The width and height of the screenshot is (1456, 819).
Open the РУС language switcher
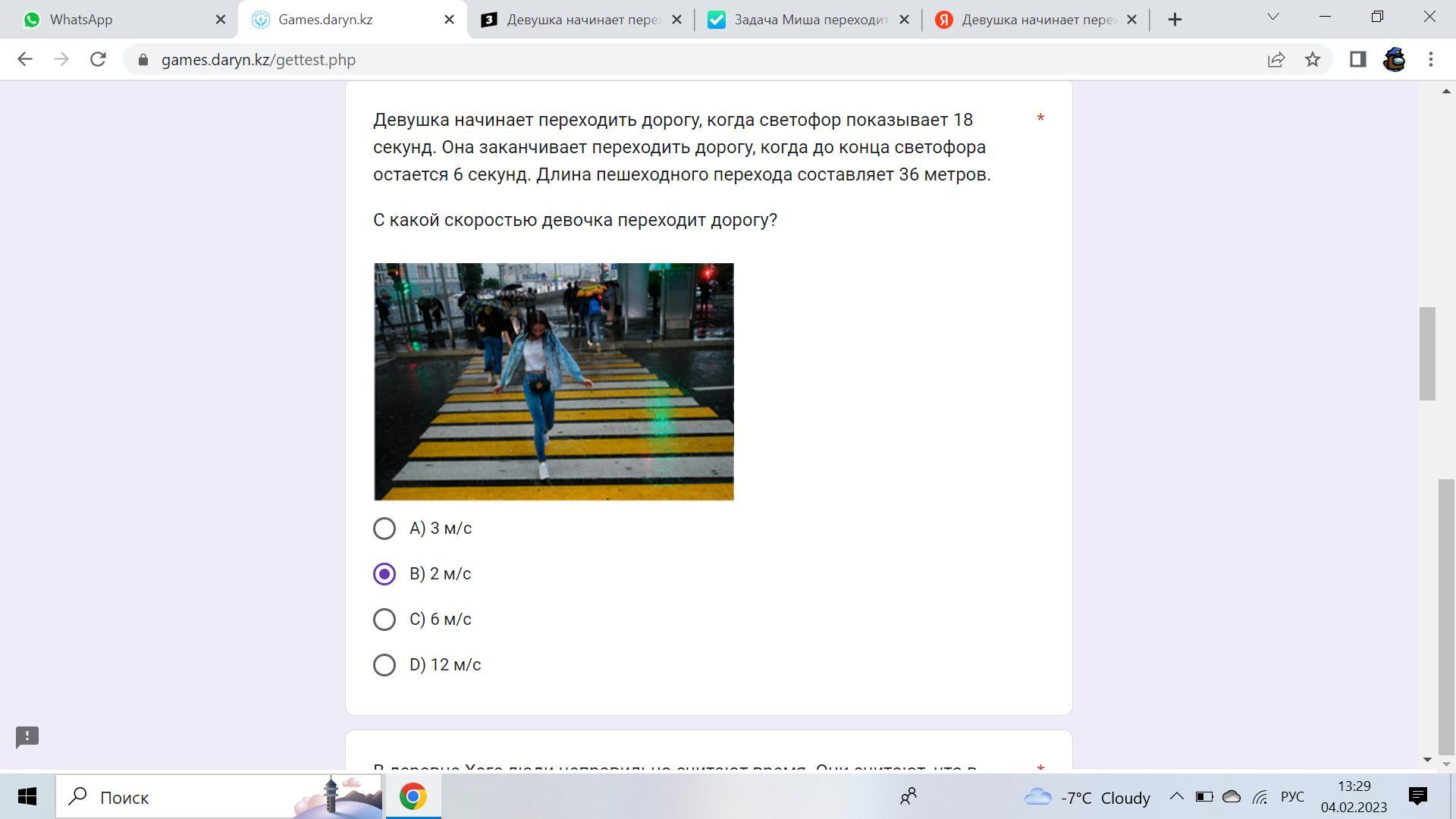click(1292, 796)
